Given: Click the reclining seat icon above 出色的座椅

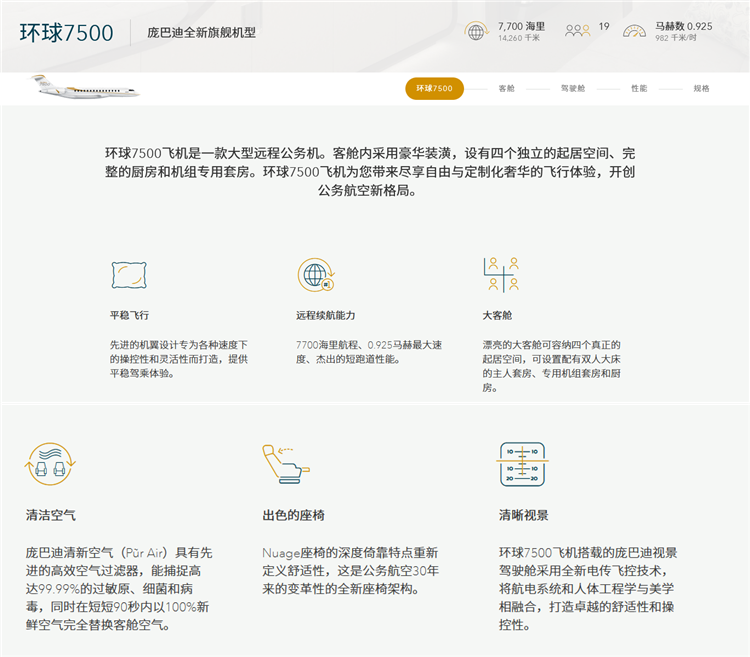Looking at the screenshot, I should coord(286,464).
